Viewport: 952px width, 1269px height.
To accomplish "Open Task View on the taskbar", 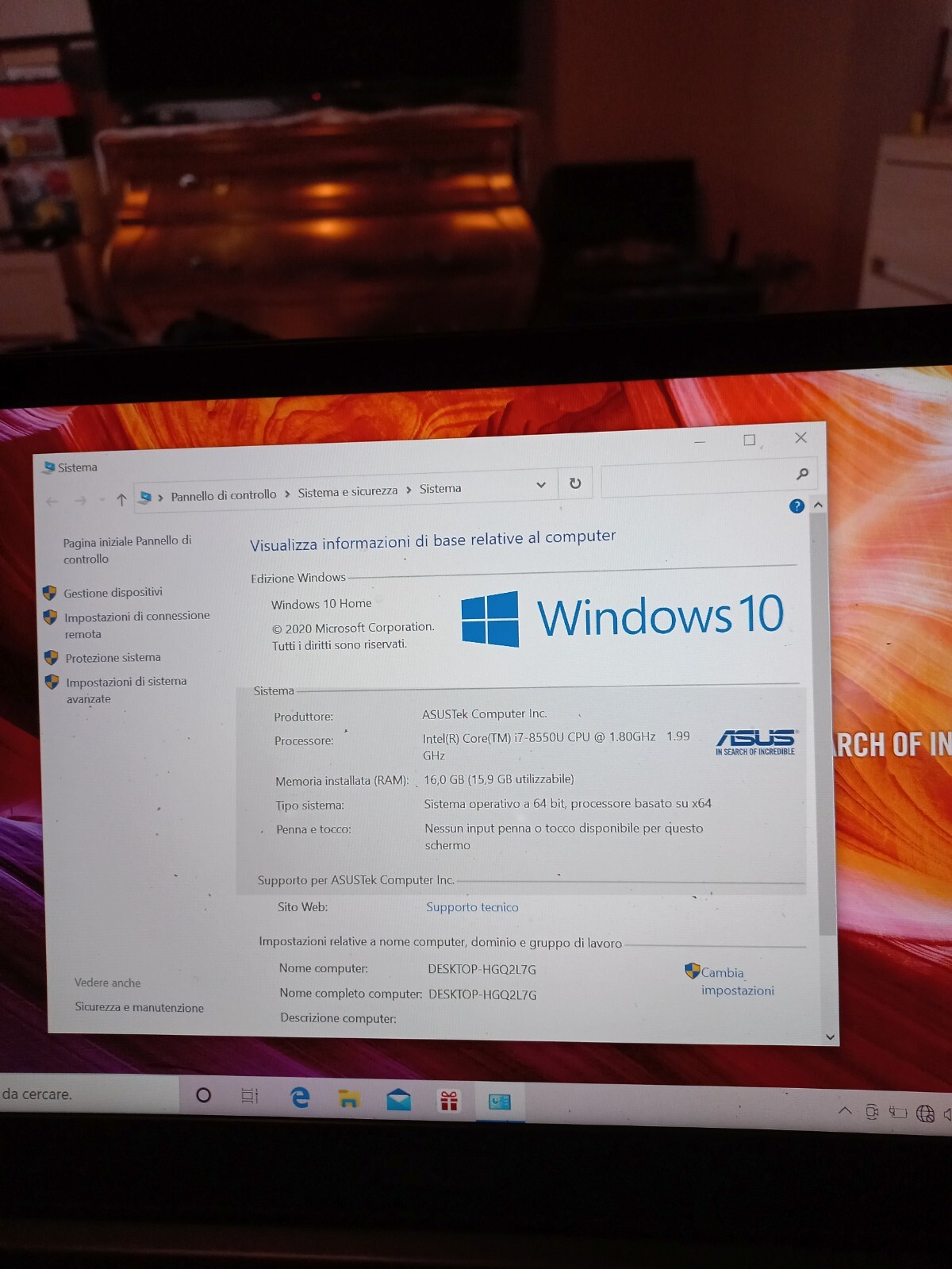I will click(x=250, y=1096).
